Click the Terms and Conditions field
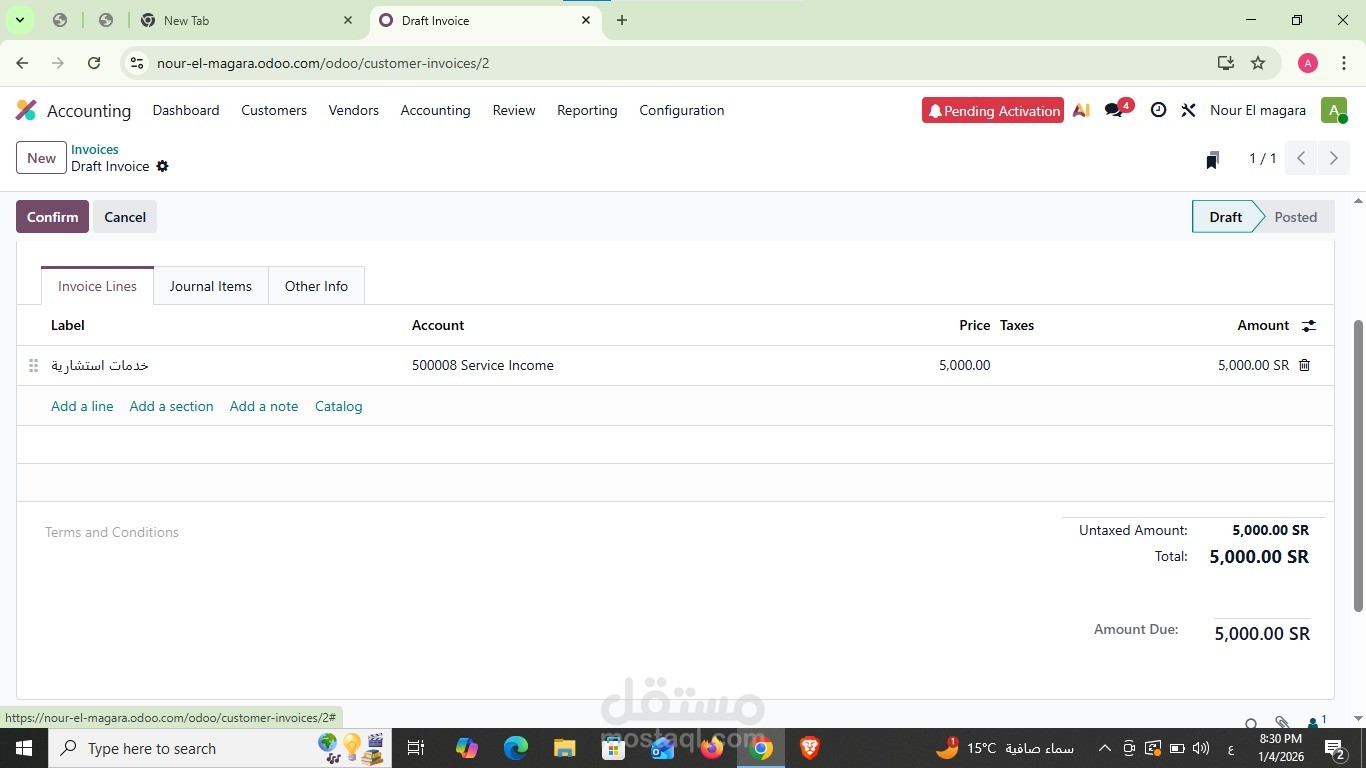Image resolution: width=1366 pixels, height=768 pixels. pos(111,532)
